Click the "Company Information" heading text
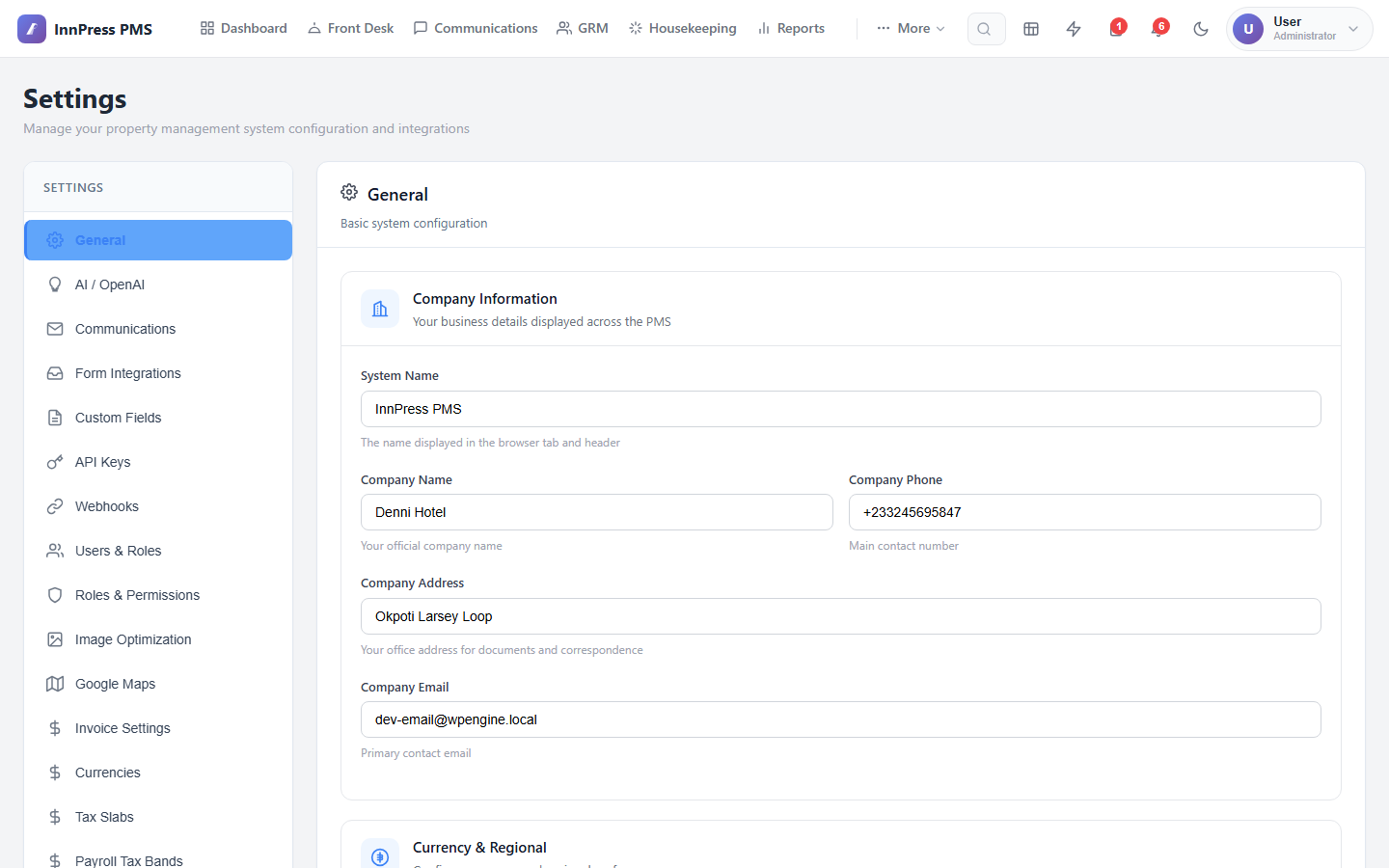The width and height of the screenshot is (1389, 868). click(x=485, y=299)
